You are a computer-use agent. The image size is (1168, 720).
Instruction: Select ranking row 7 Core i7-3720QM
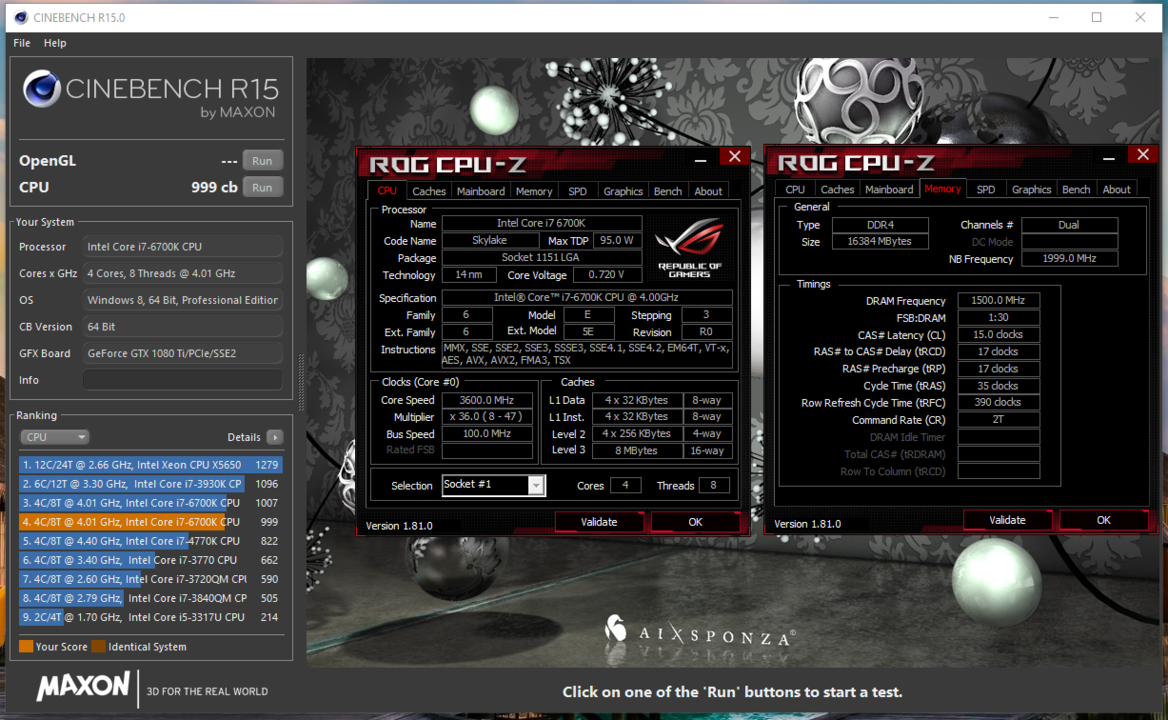coord(150,579)
